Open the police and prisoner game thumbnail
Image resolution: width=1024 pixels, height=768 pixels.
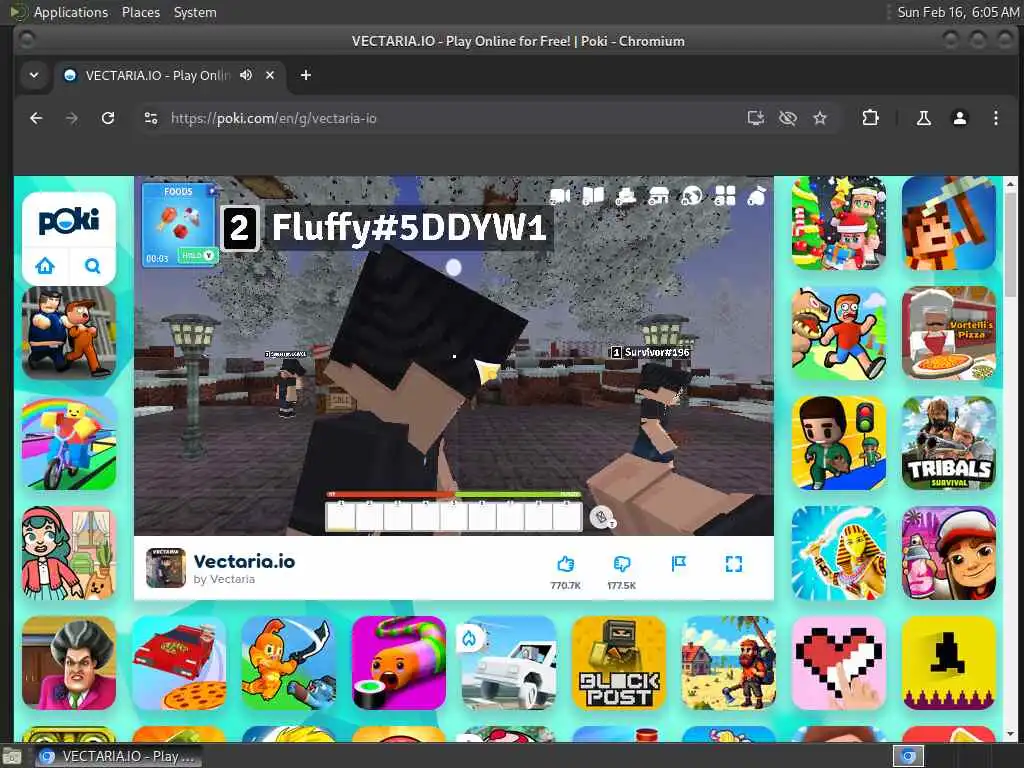69,333
